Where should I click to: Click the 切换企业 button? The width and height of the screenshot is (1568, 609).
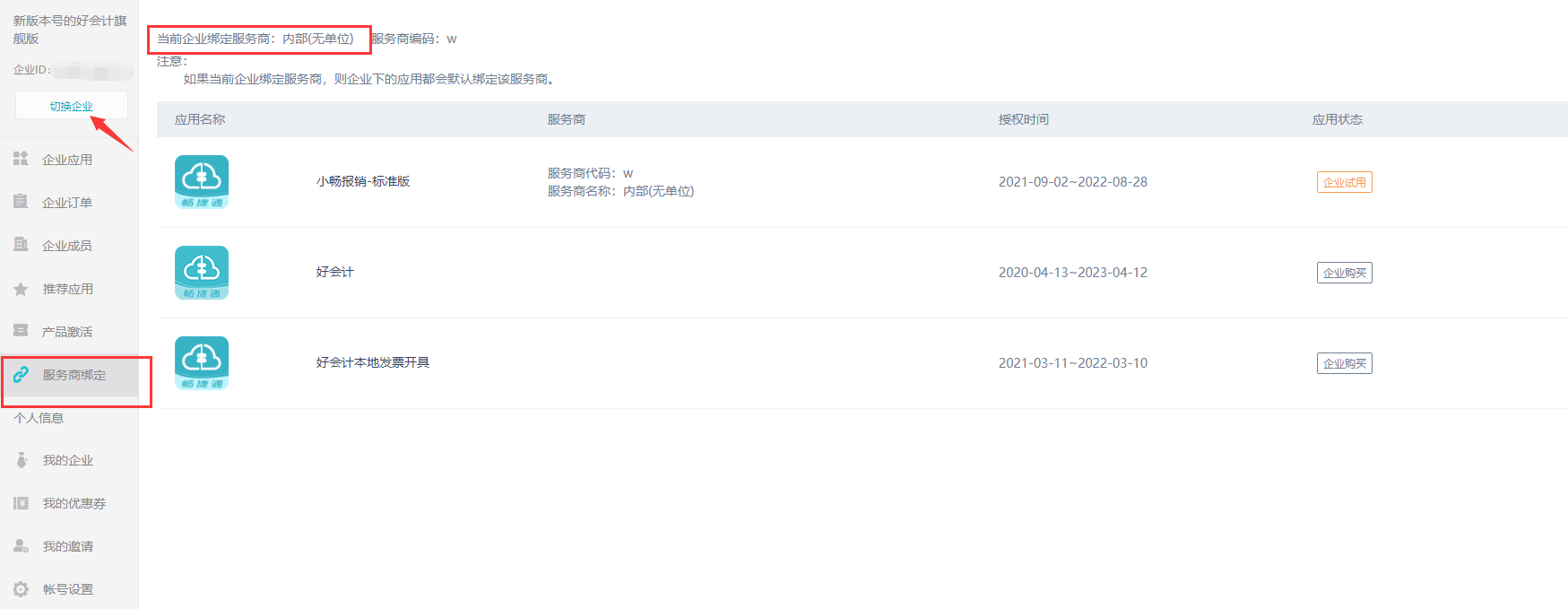pos(71,106)
